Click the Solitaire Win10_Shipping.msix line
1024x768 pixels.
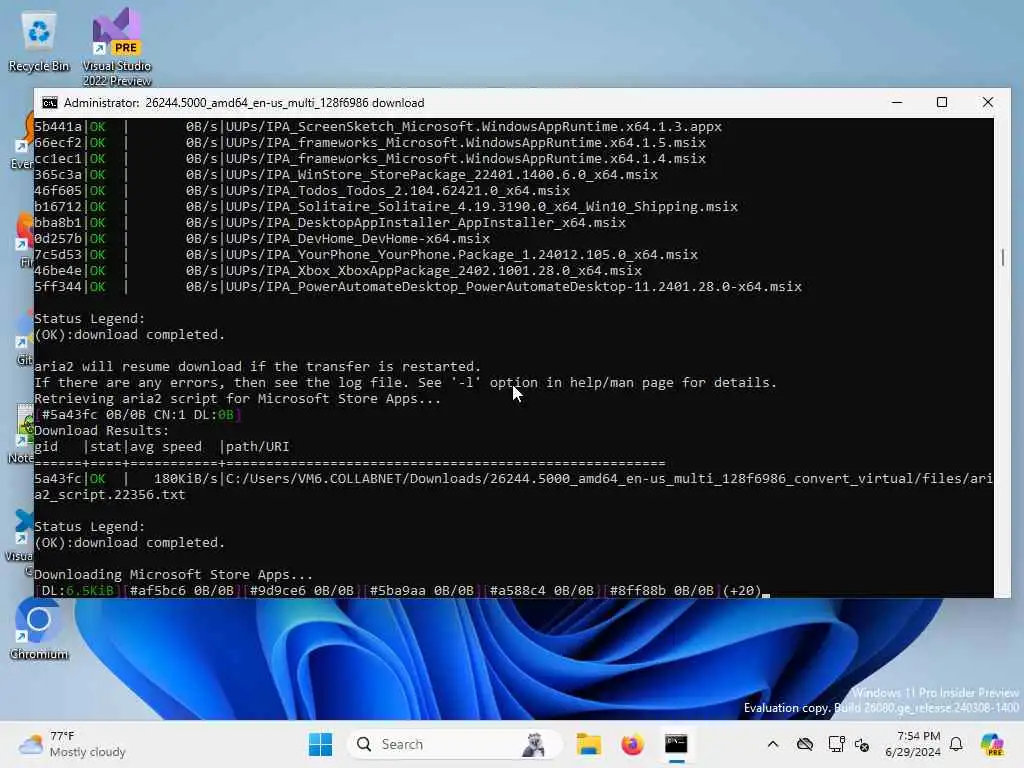click(x=386, y=207)
